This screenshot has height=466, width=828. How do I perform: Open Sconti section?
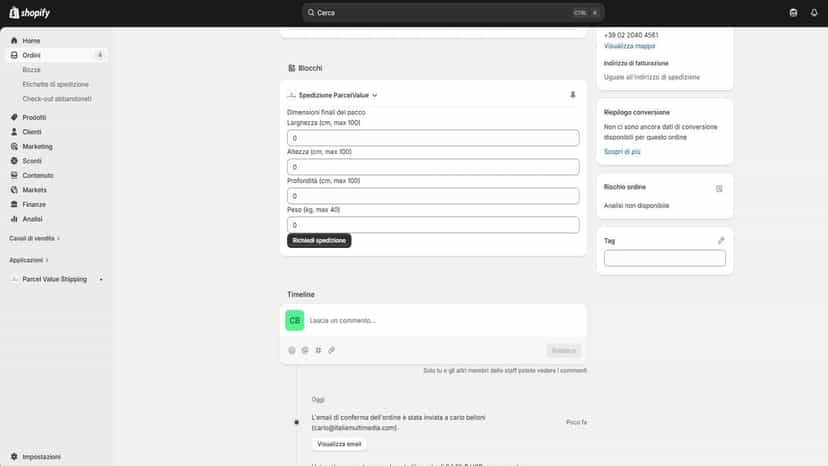click(x=32, y=161)
